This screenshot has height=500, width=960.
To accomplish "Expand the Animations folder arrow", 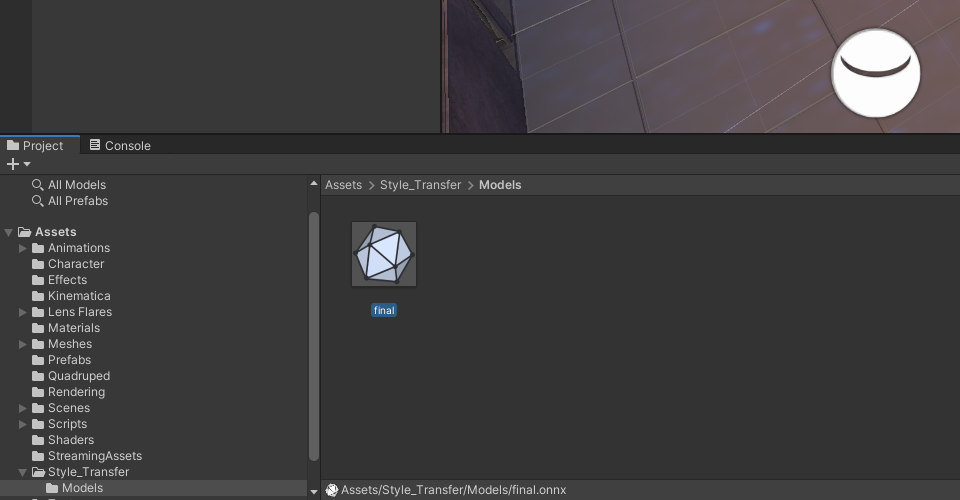I will (23, 248).
